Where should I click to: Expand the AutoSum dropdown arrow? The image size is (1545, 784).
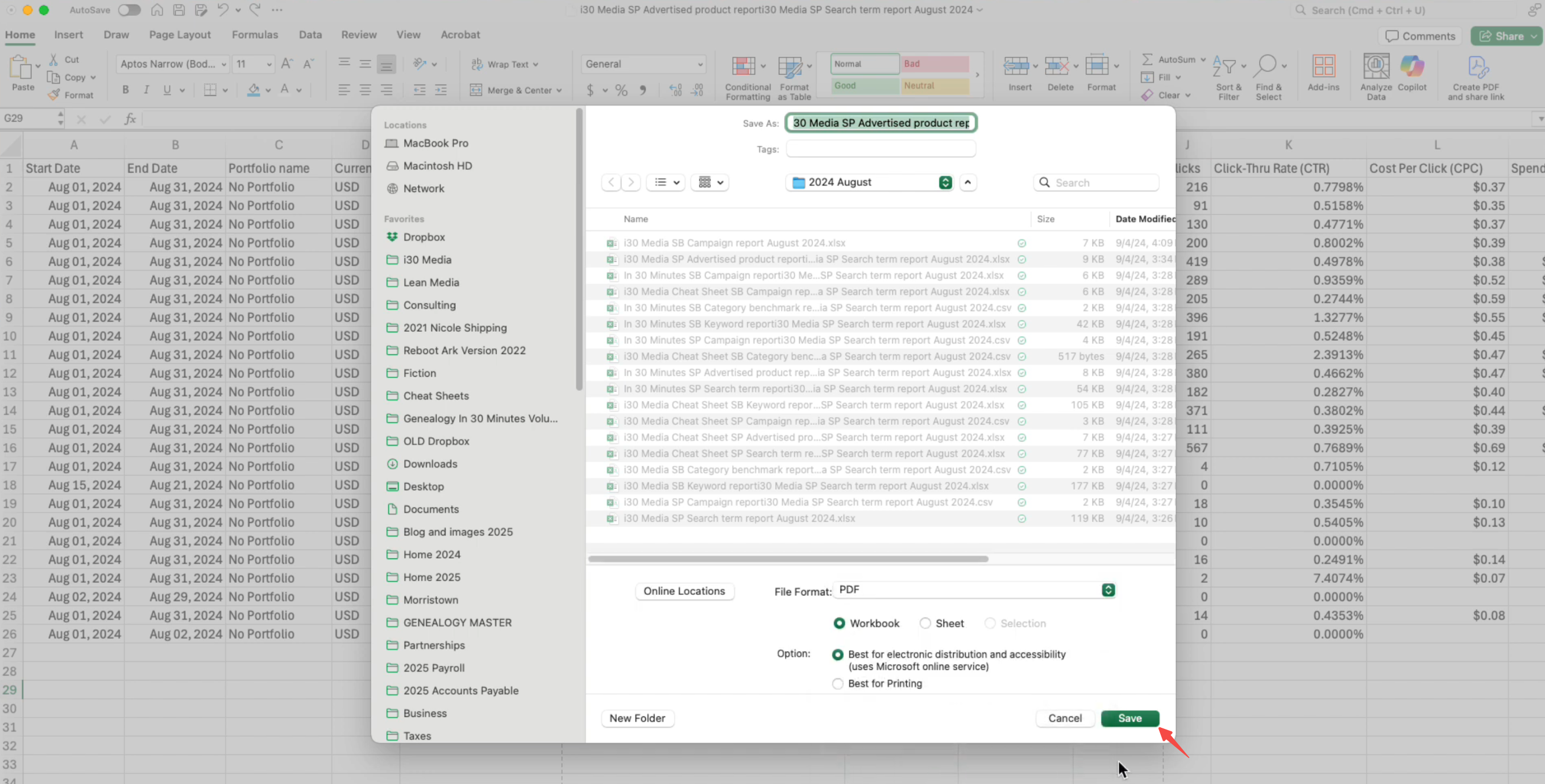tap(1203, 59)
